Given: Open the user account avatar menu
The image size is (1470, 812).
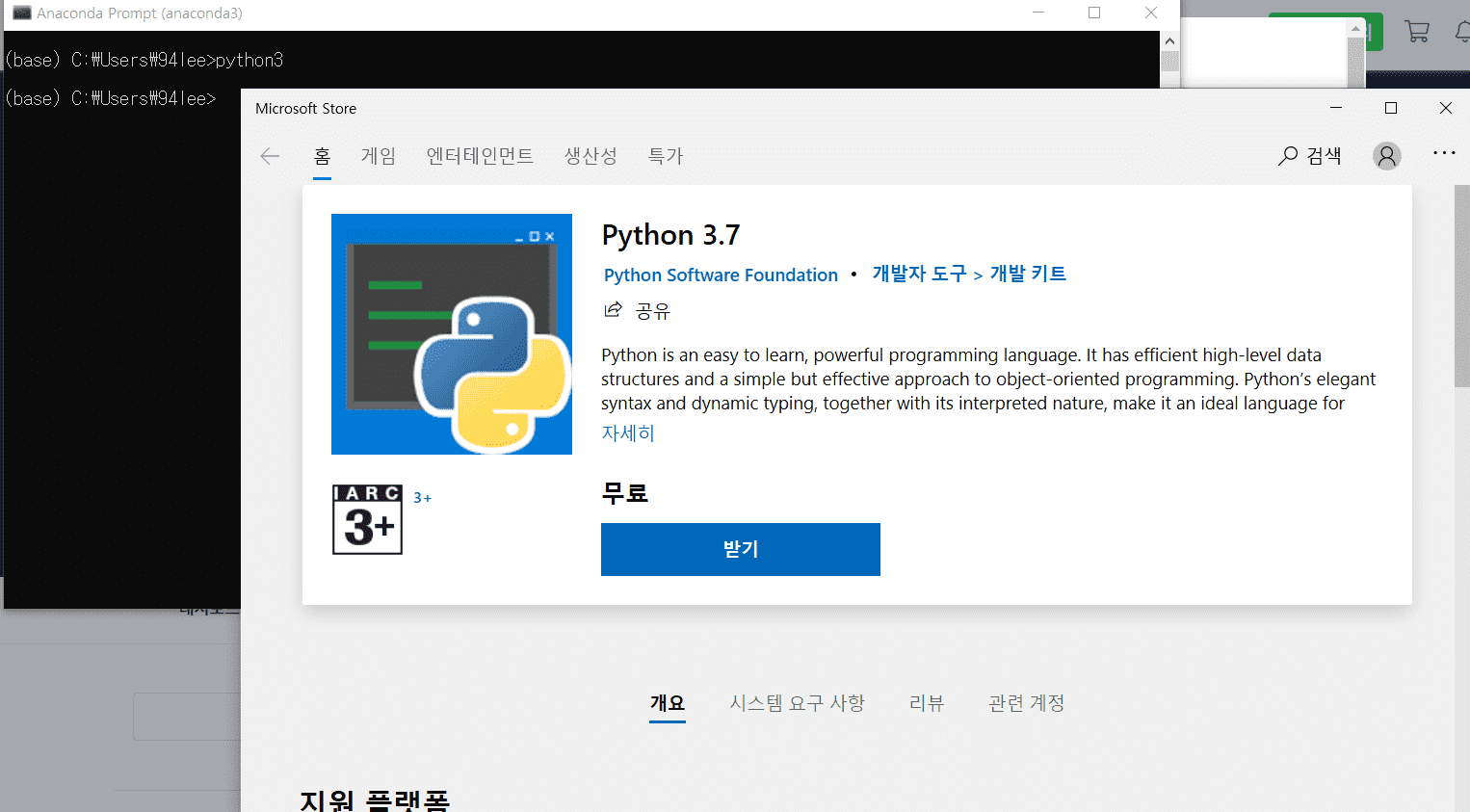Looking at the screenshot, I should (x=1387, y=156).
